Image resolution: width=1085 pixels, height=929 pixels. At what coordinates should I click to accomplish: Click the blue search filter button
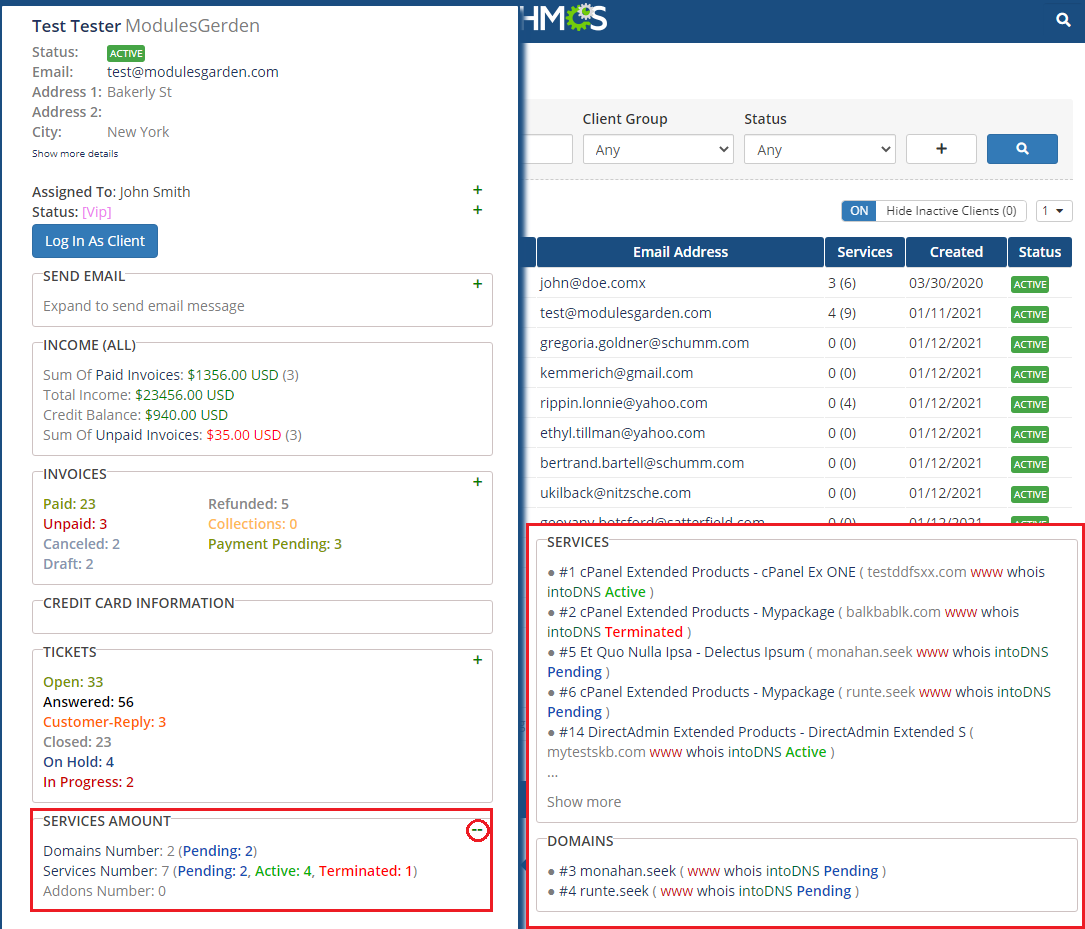pyautogui.click(x=1022, y=149)
